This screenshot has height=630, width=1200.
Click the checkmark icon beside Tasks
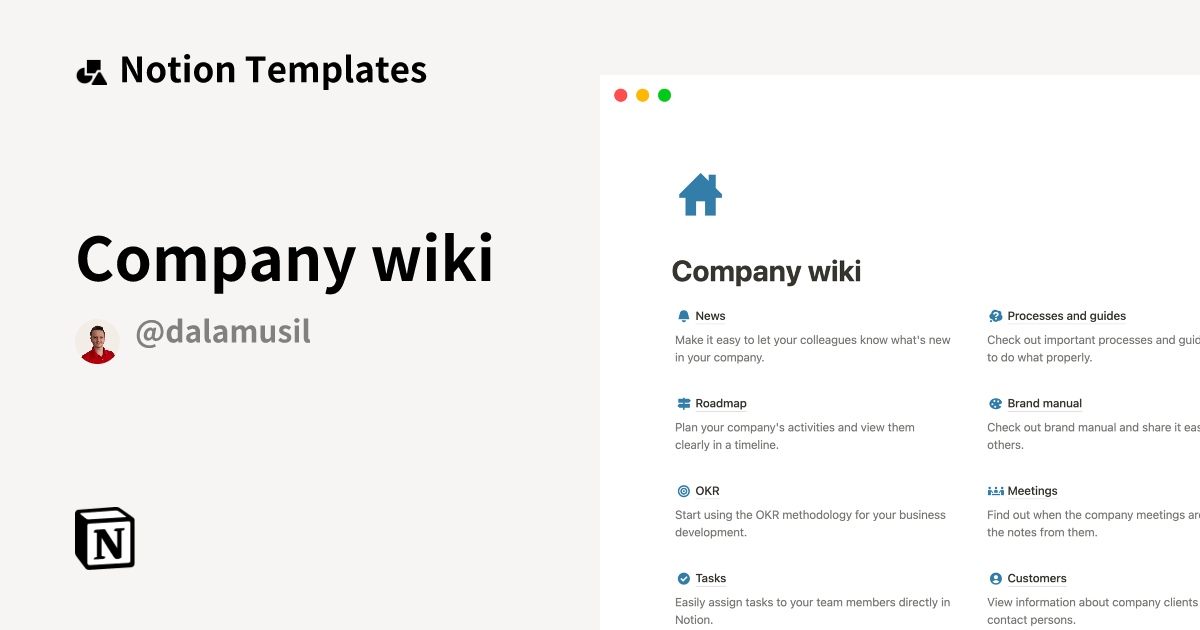pyautogui.click(x=684, y=579)
